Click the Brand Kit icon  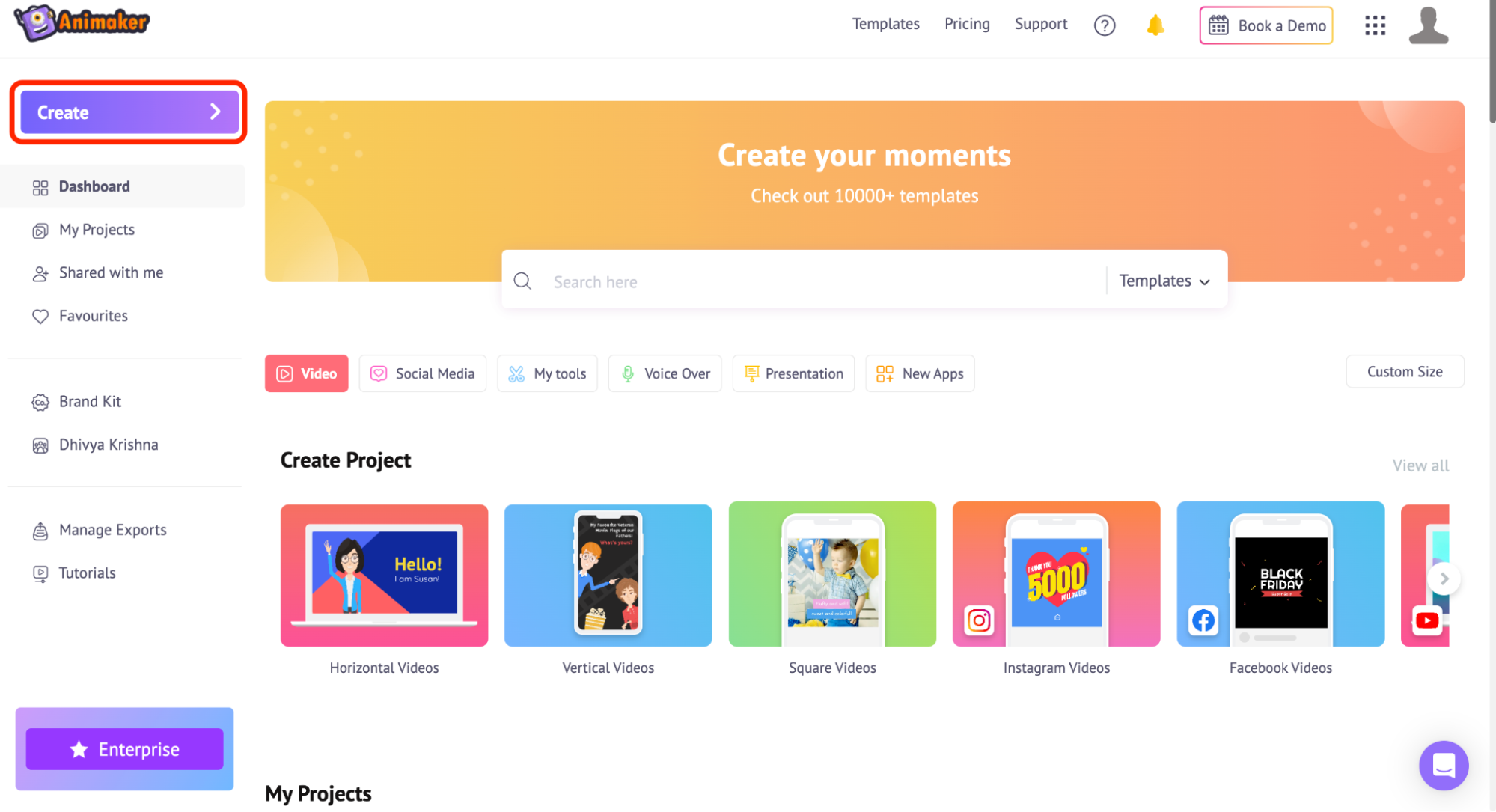click(39, 402)
